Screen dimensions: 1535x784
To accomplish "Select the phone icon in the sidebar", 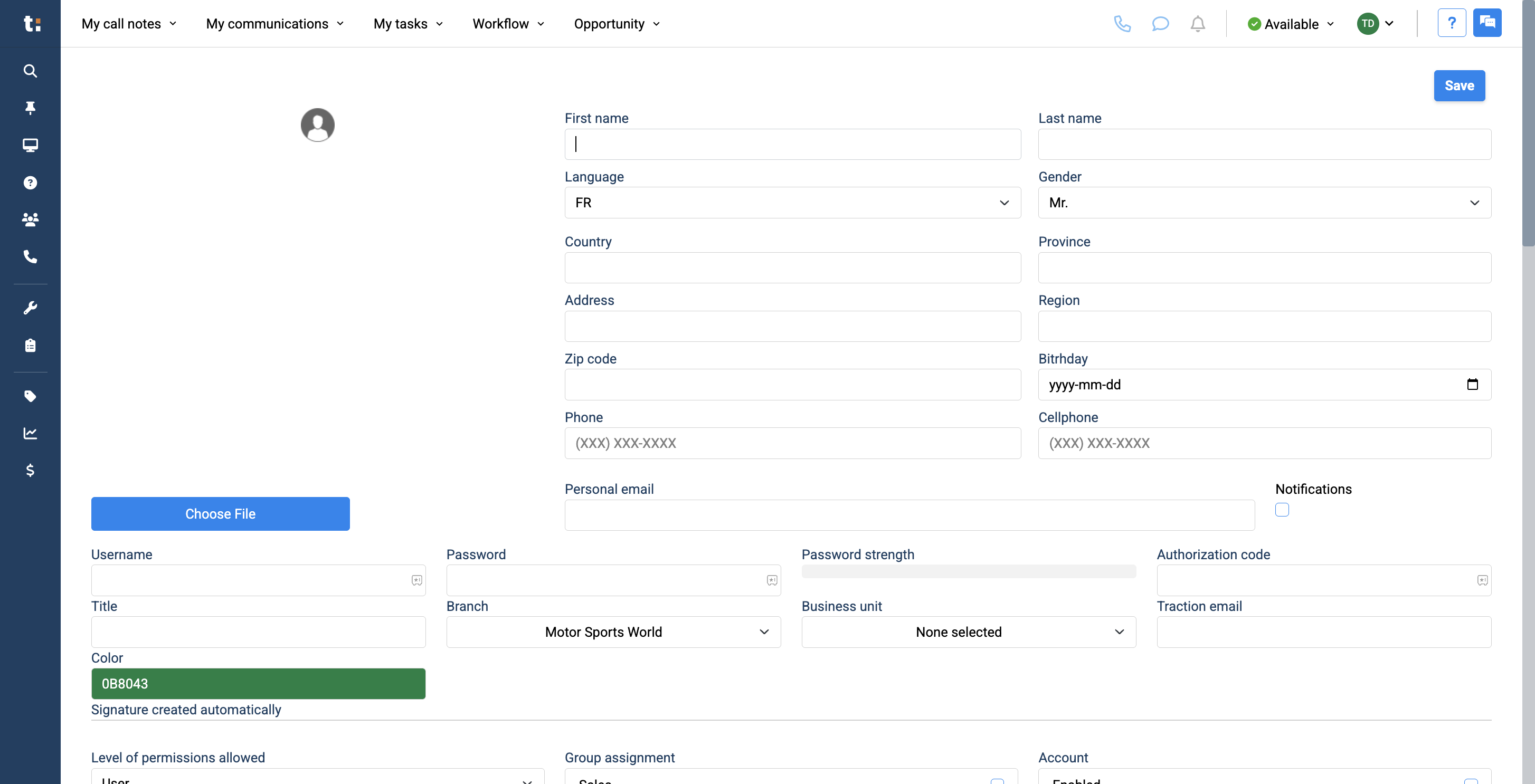I will pyautogui.click(x=30, y=257).
